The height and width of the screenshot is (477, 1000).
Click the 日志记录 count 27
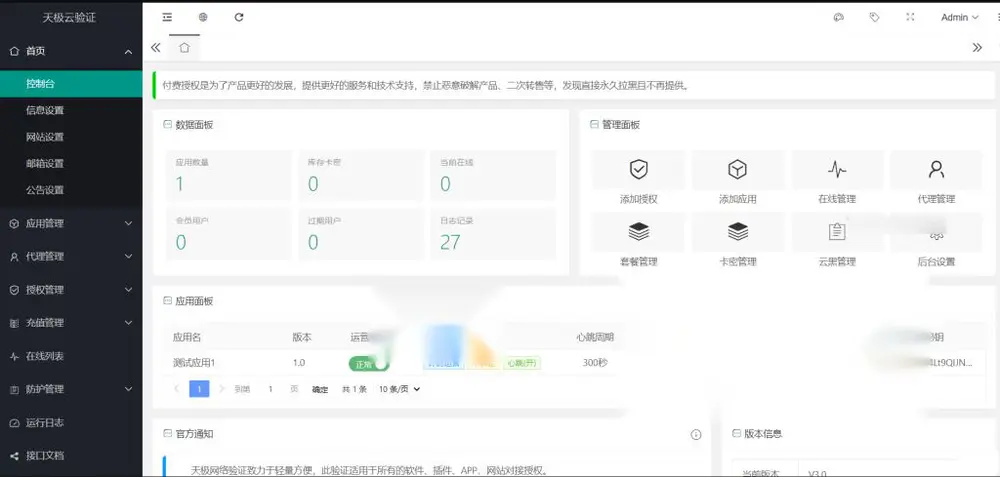pyautogui.click(x=450, y=242)
